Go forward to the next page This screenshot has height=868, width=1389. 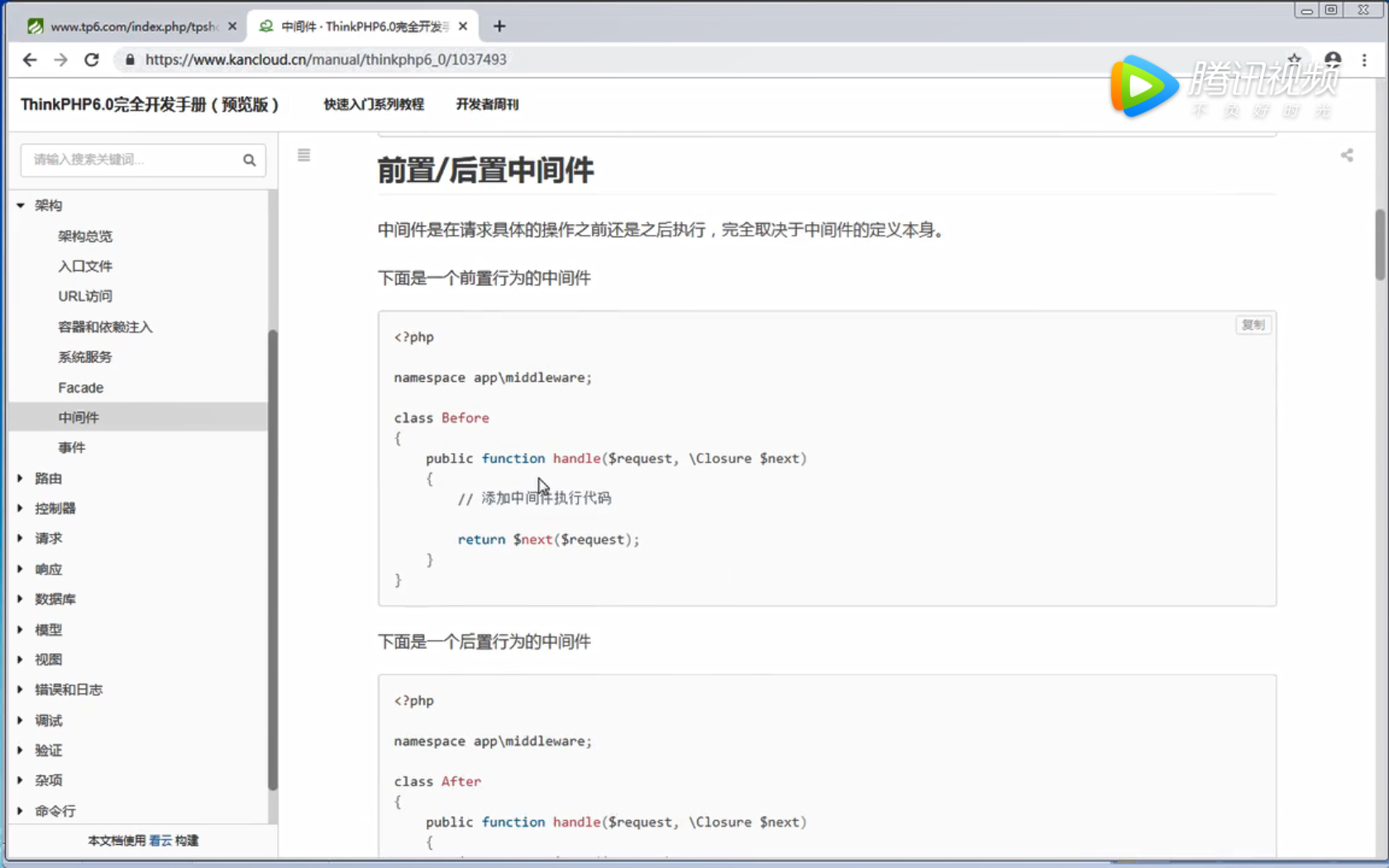[60, 60]
